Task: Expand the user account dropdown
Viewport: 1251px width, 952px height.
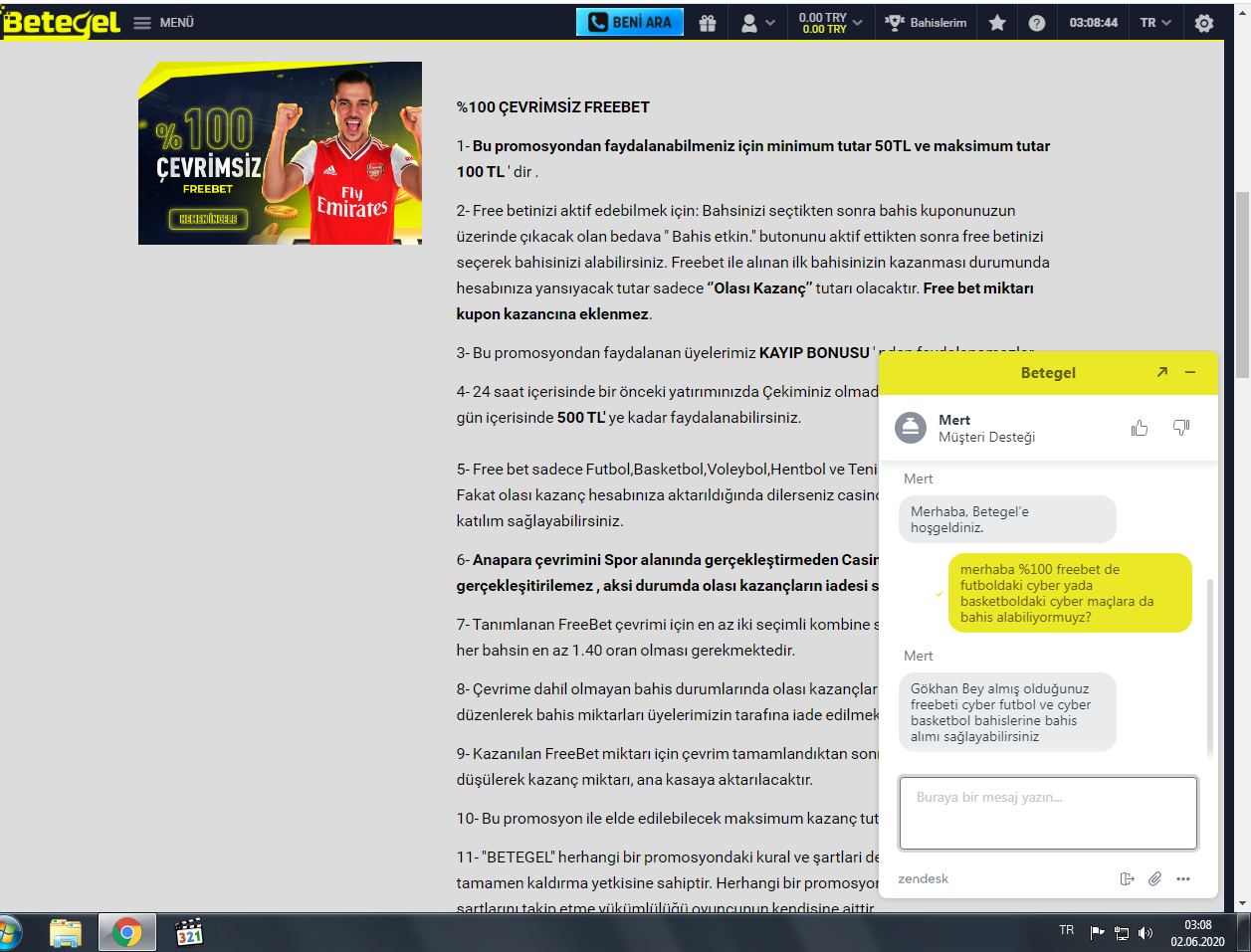Action: (758, 23)
